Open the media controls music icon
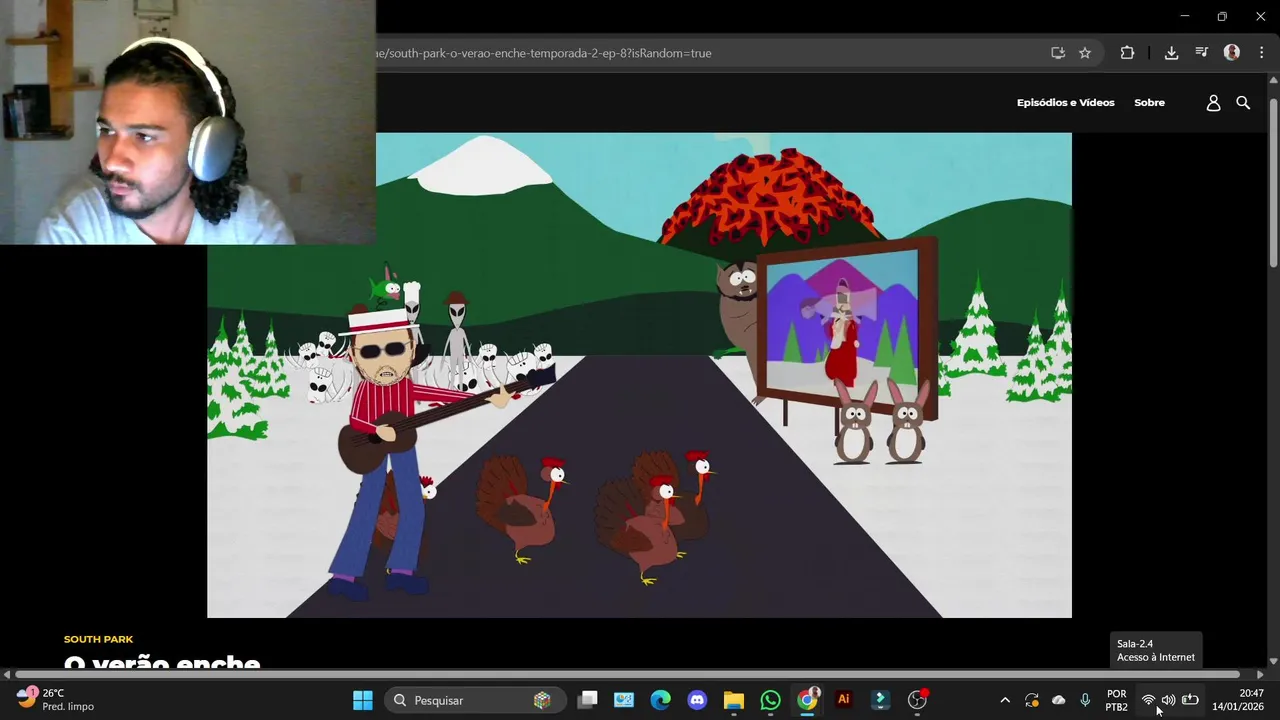Screen dimensions: 1280x720 (x=1201, y=53)
